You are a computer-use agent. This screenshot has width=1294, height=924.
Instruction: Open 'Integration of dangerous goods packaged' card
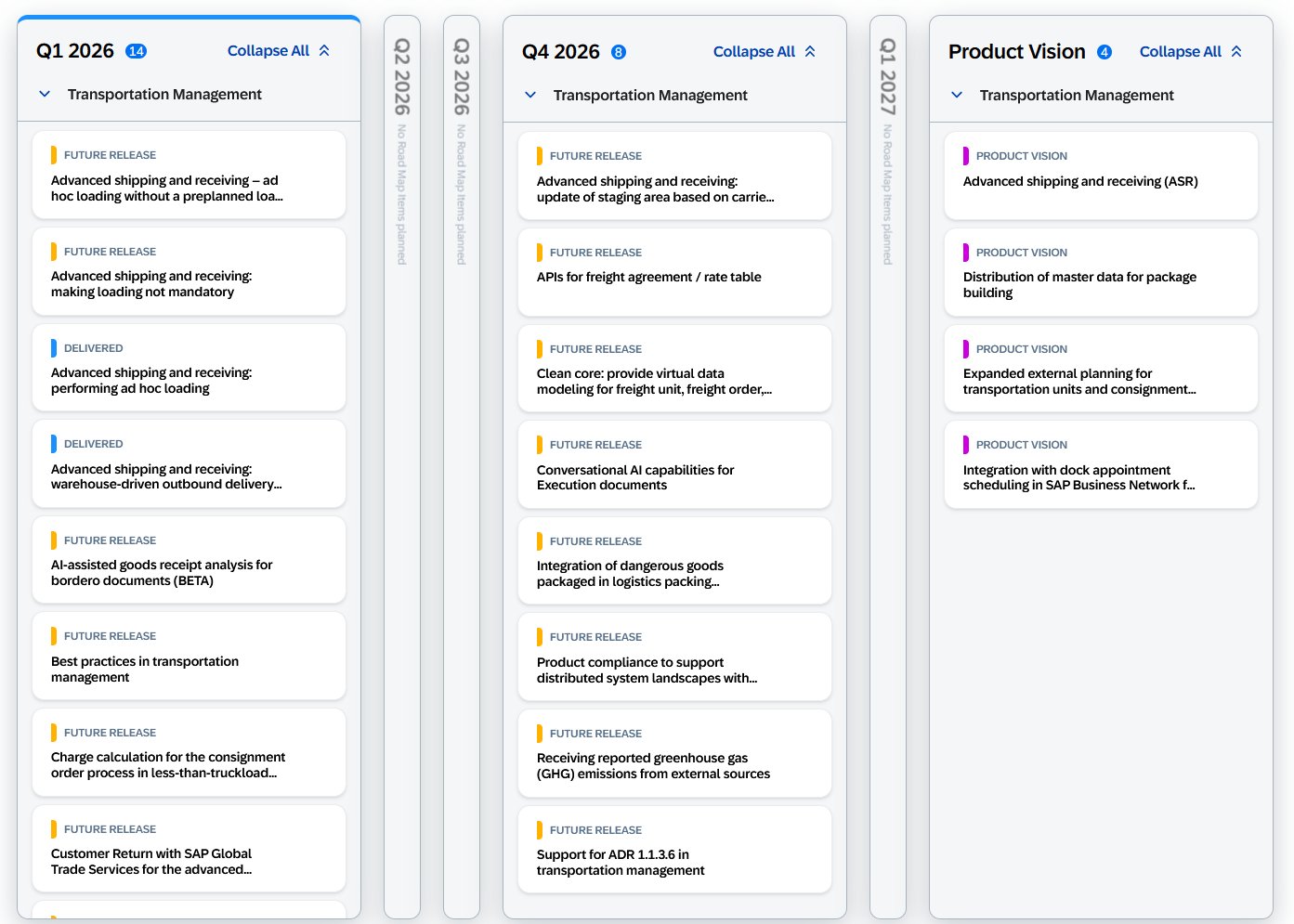pyautogui.click(x=674, y=561)
